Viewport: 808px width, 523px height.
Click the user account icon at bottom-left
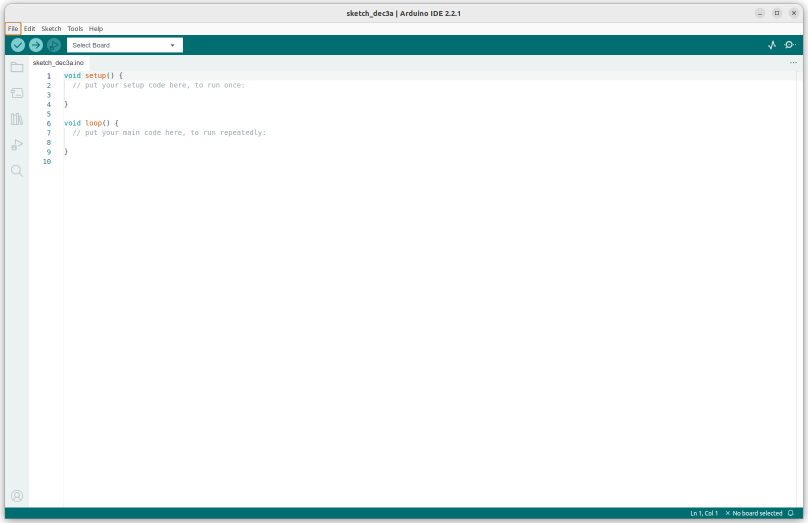[17, 496]
